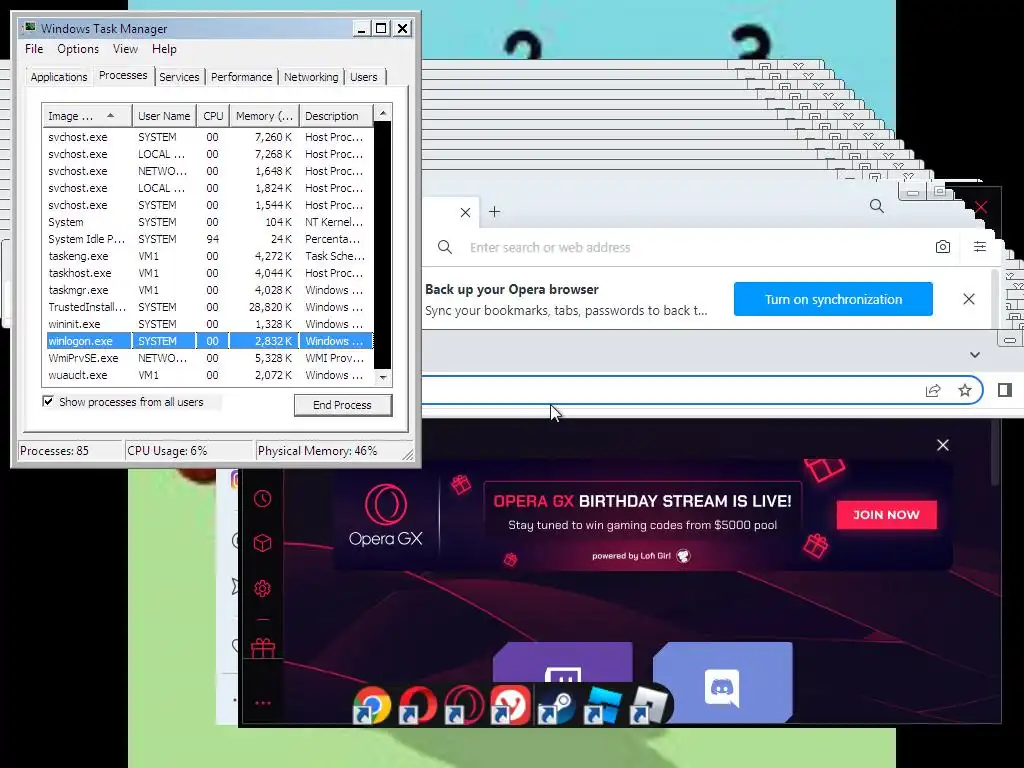Open a new tab with the plus icon
Image resolution: width=1024 pixels, height=768 pixels.
[x=494, y=212]
